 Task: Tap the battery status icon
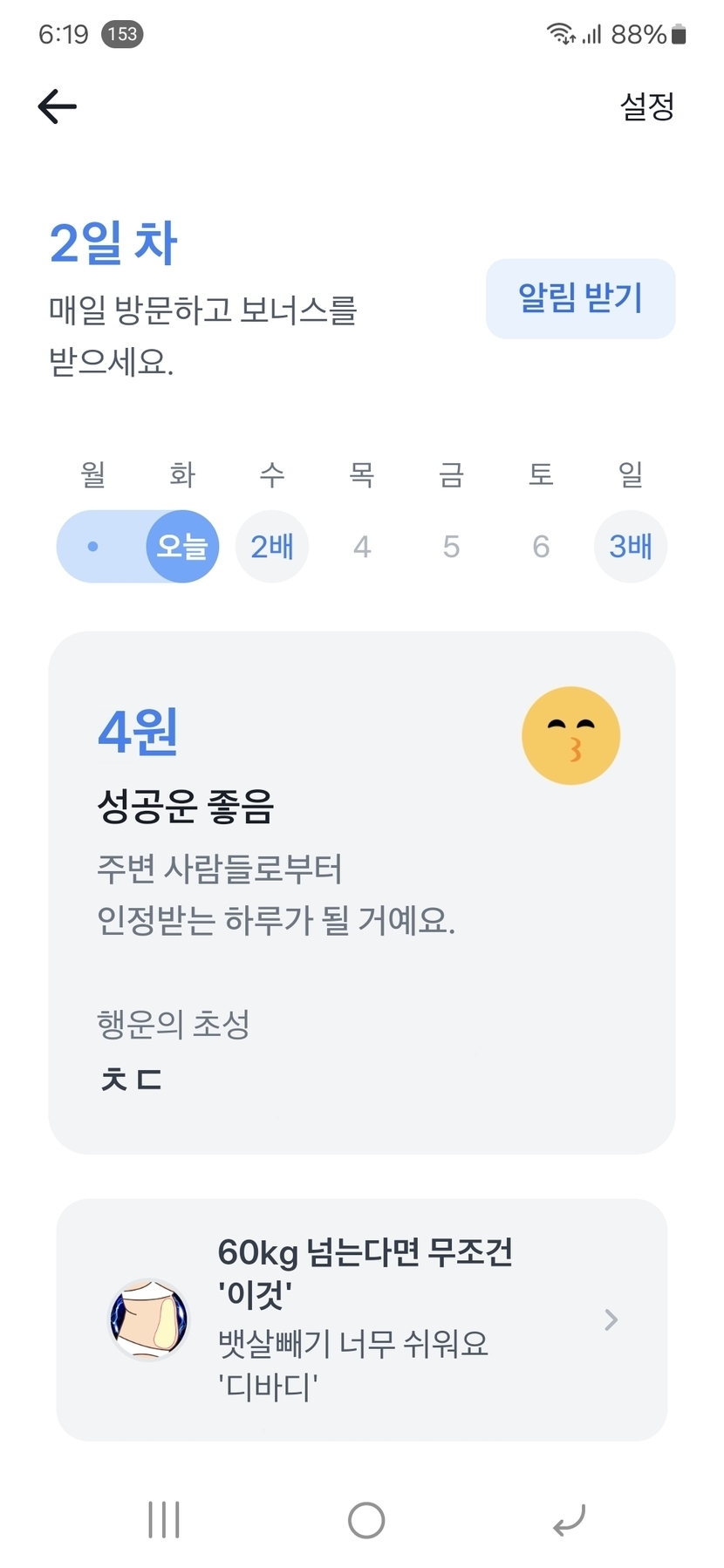pos(679,34)
